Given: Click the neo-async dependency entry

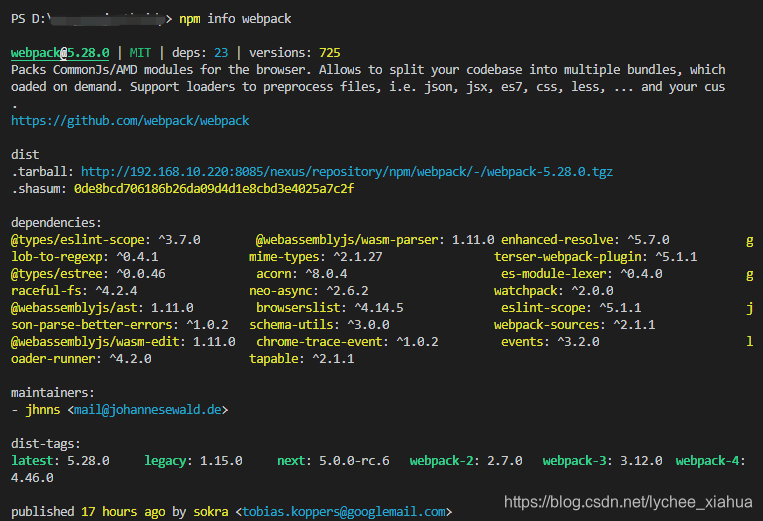Looking at the screenshot, I should pos(309,291).
